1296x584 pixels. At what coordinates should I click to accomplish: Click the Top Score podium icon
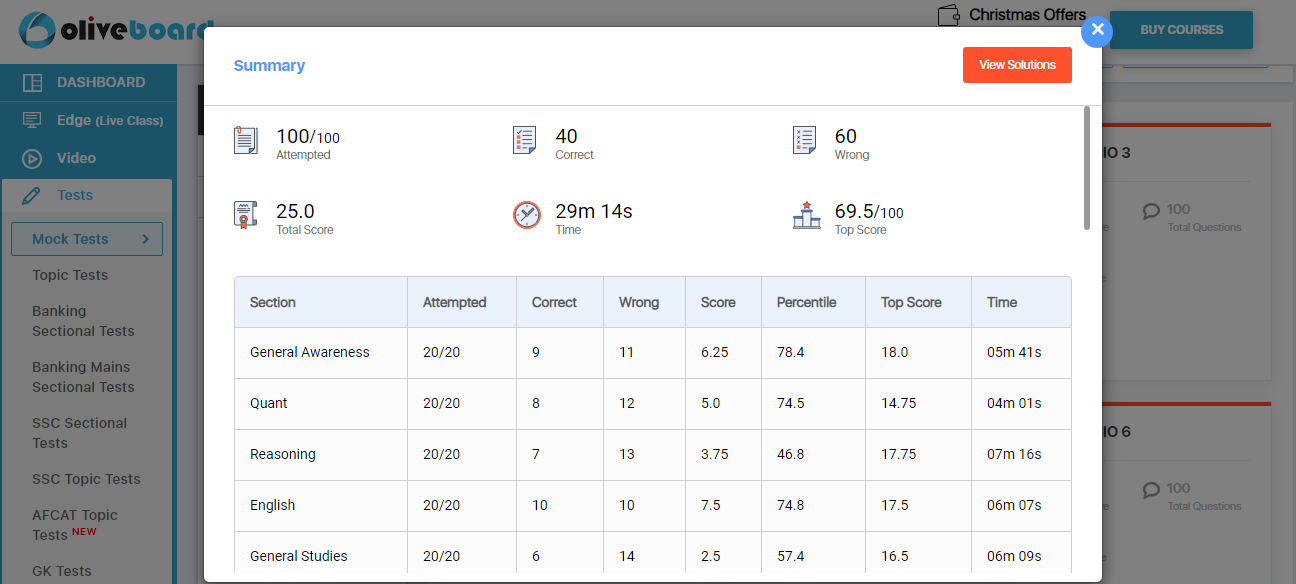[806, 215]
